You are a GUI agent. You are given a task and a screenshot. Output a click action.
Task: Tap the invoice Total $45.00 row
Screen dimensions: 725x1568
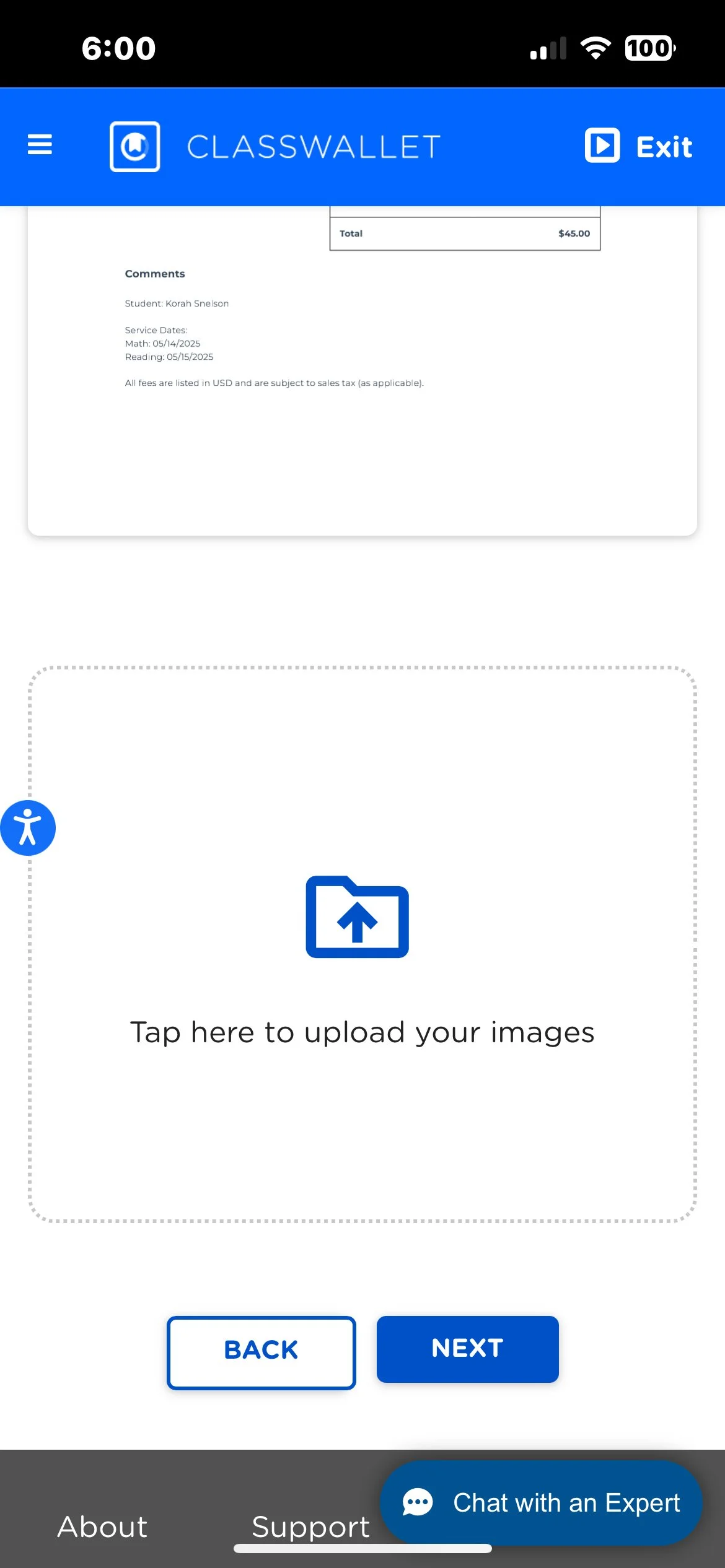click(465, 233)
